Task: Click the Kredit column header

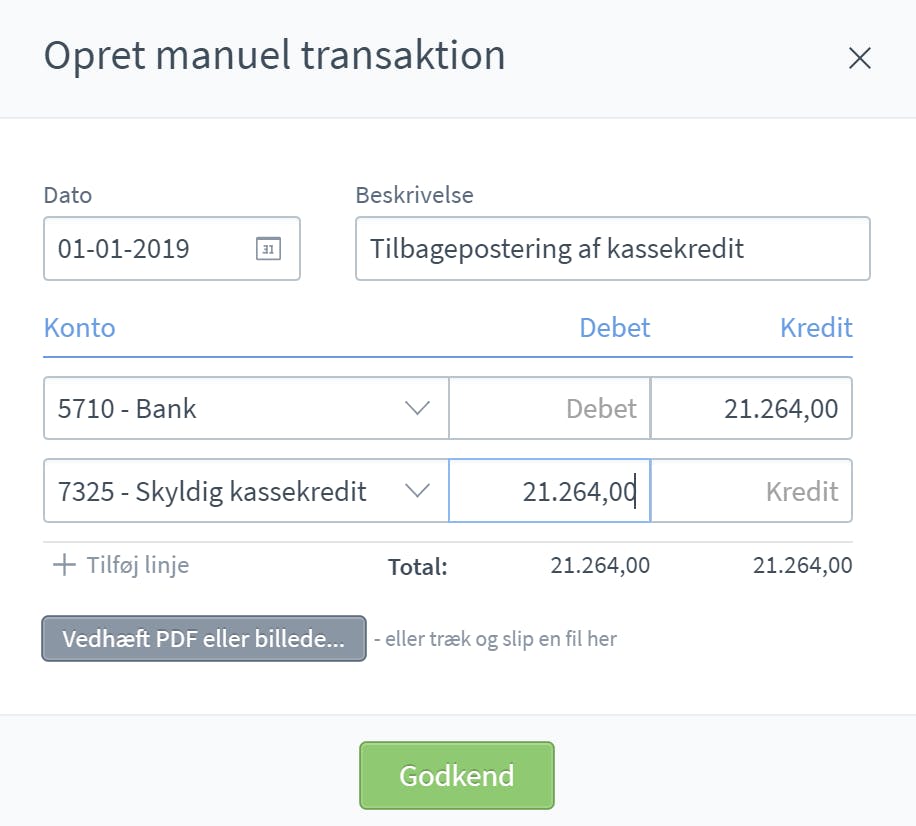Action: pyautogui.click(x=816, y=328)
